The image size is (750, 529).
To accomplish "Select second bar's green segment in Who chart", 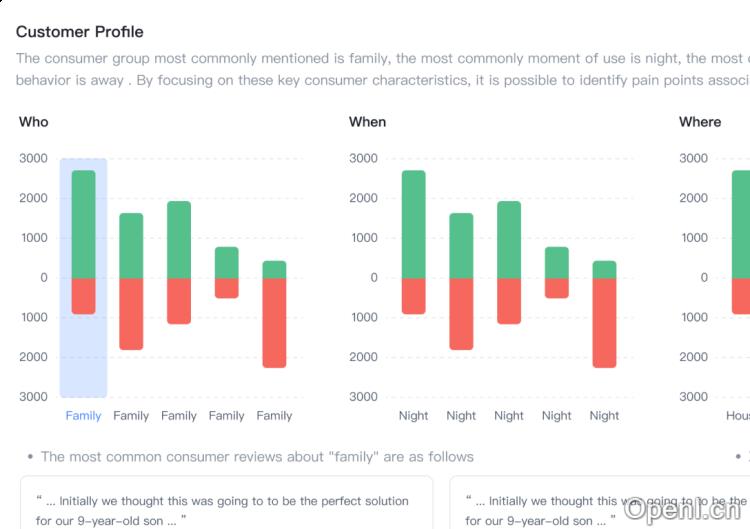I will [131, 245].
